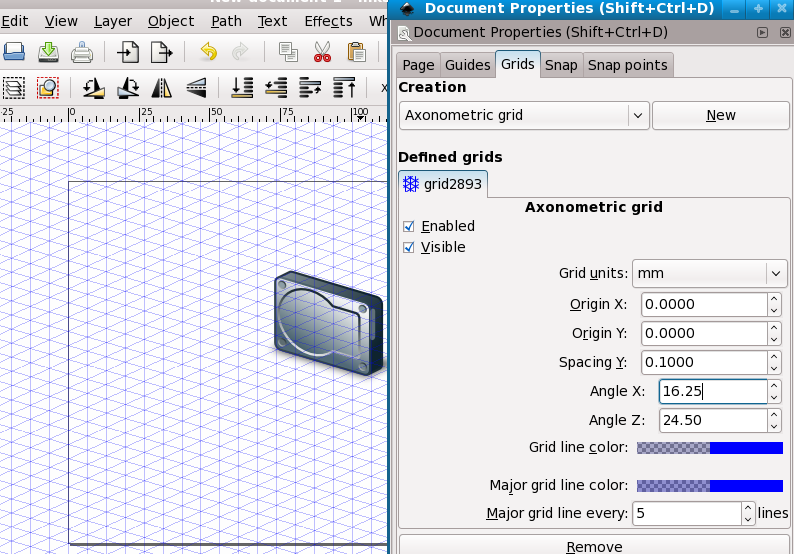Viewport: 794px width, 554px height.
Task: Decrease Angle X with down arrow
Action: tap(774, 398)
